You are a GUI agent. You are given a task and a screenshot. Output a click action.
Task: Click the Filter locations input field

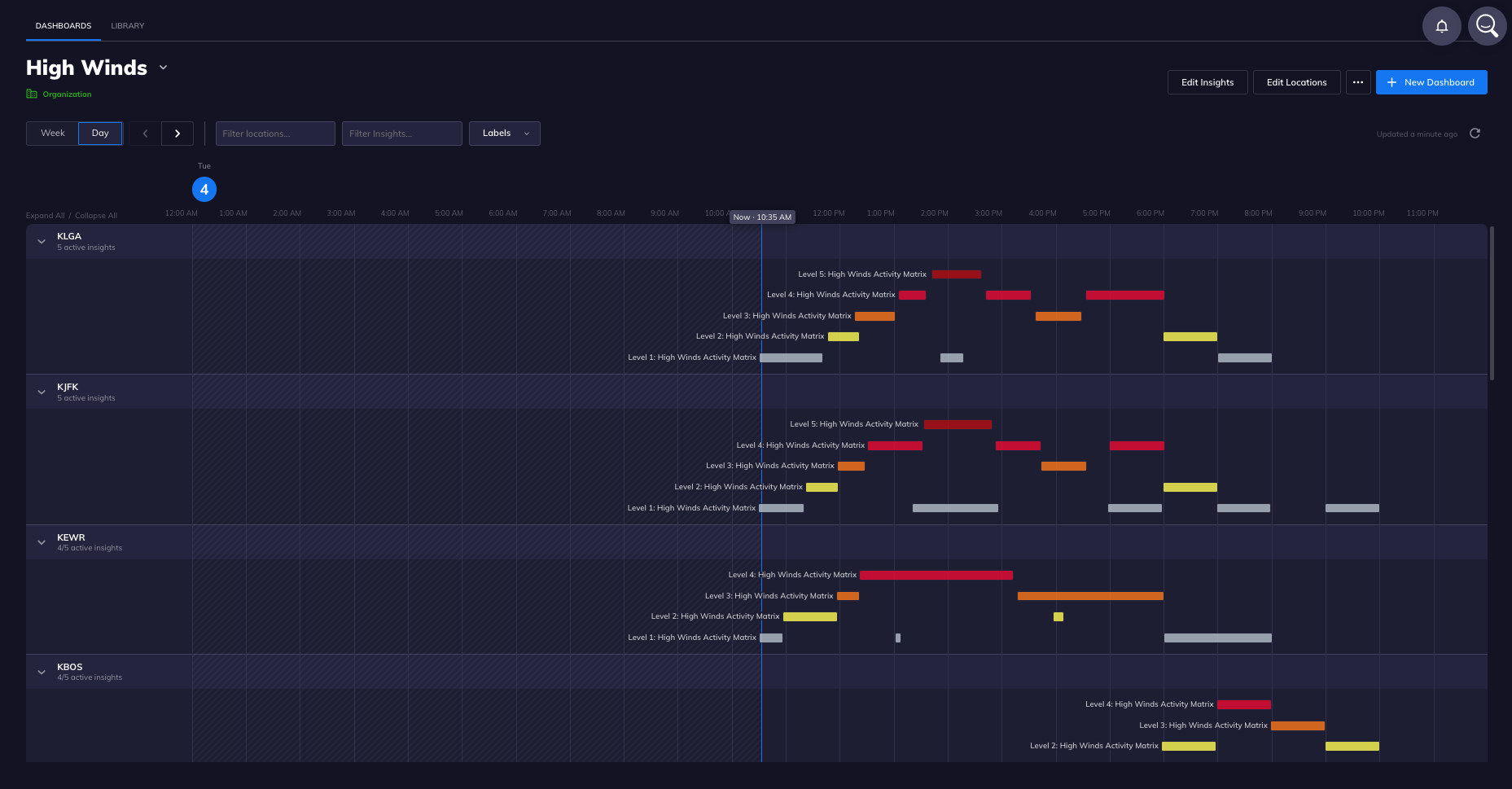274,133
